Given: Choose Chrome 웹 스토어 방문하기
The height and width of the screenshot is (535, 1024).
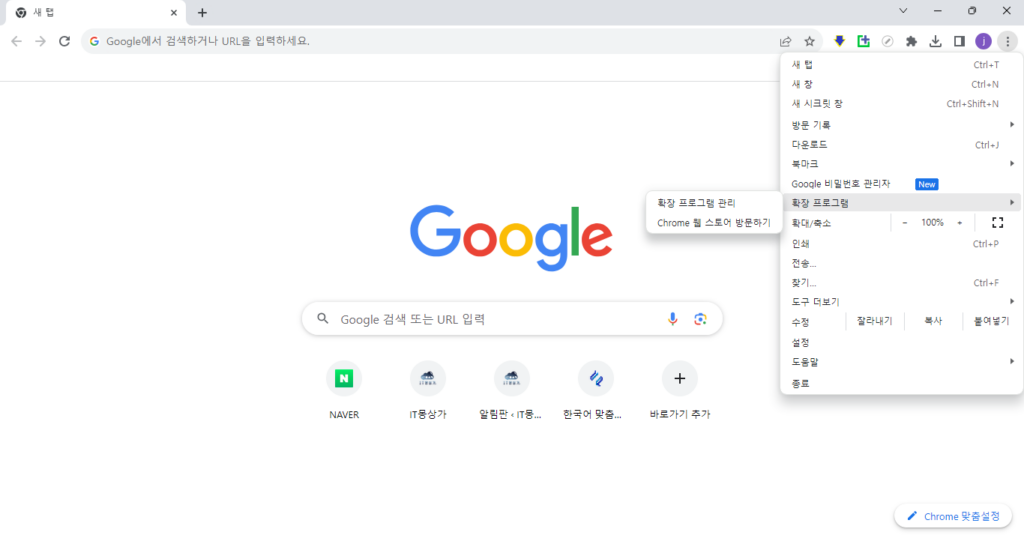Looking at the screenshot, I should [714, 223].
